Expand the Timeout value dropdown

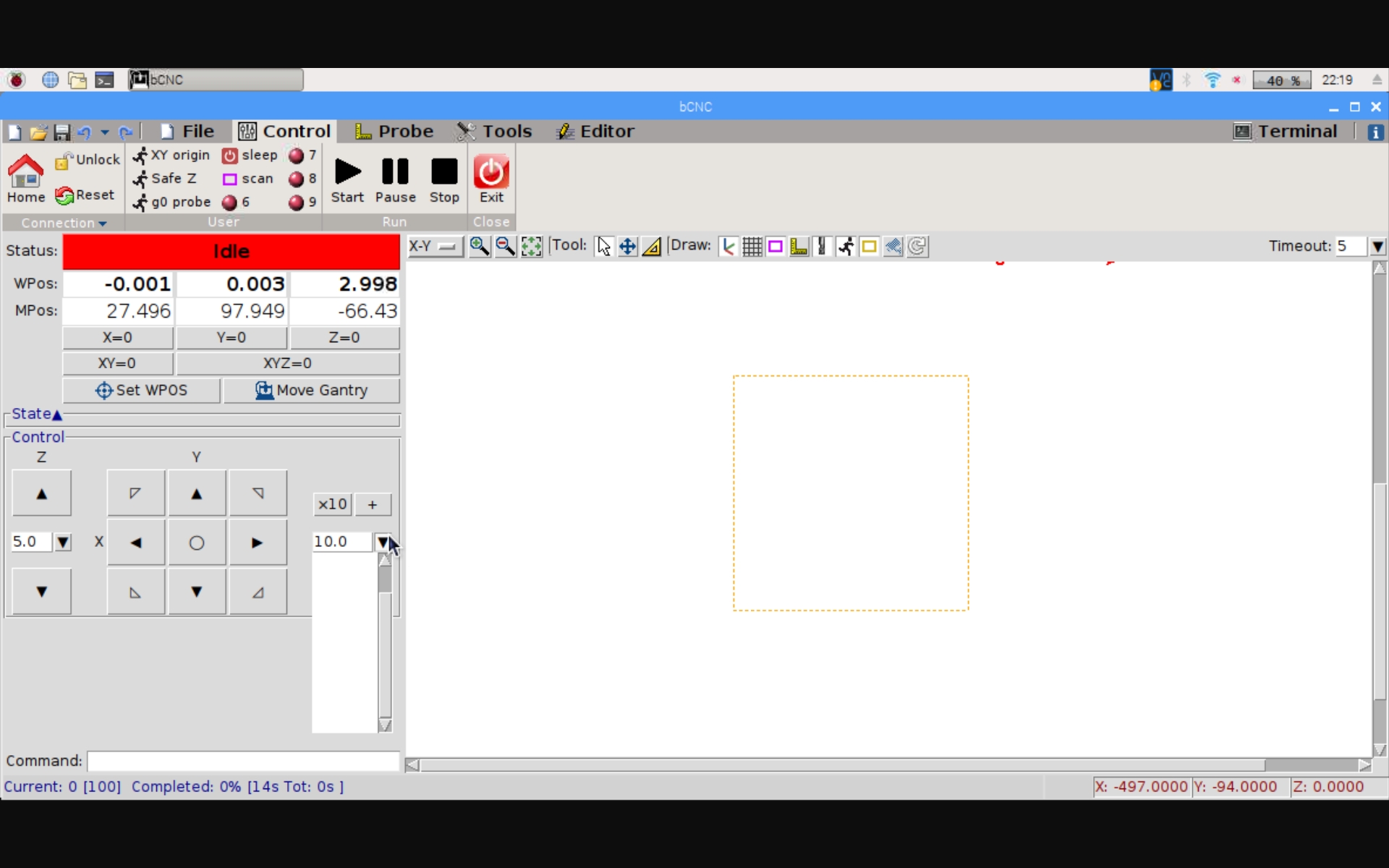tap(1377, 247)
